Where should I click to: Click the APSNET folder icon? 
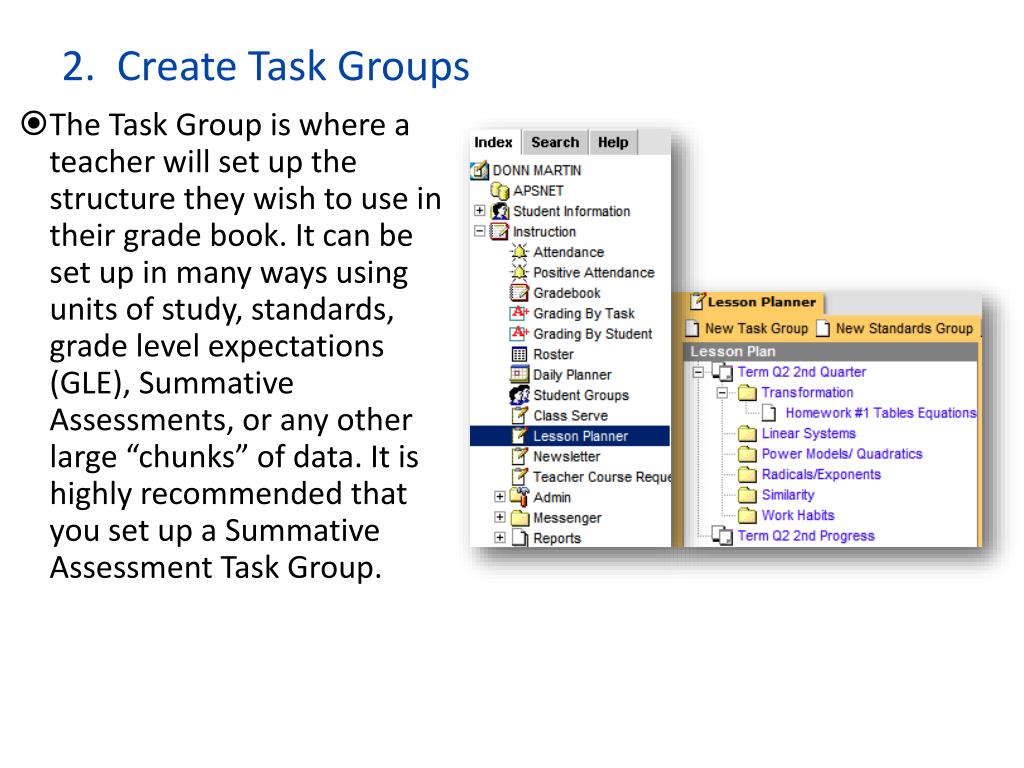500,191
